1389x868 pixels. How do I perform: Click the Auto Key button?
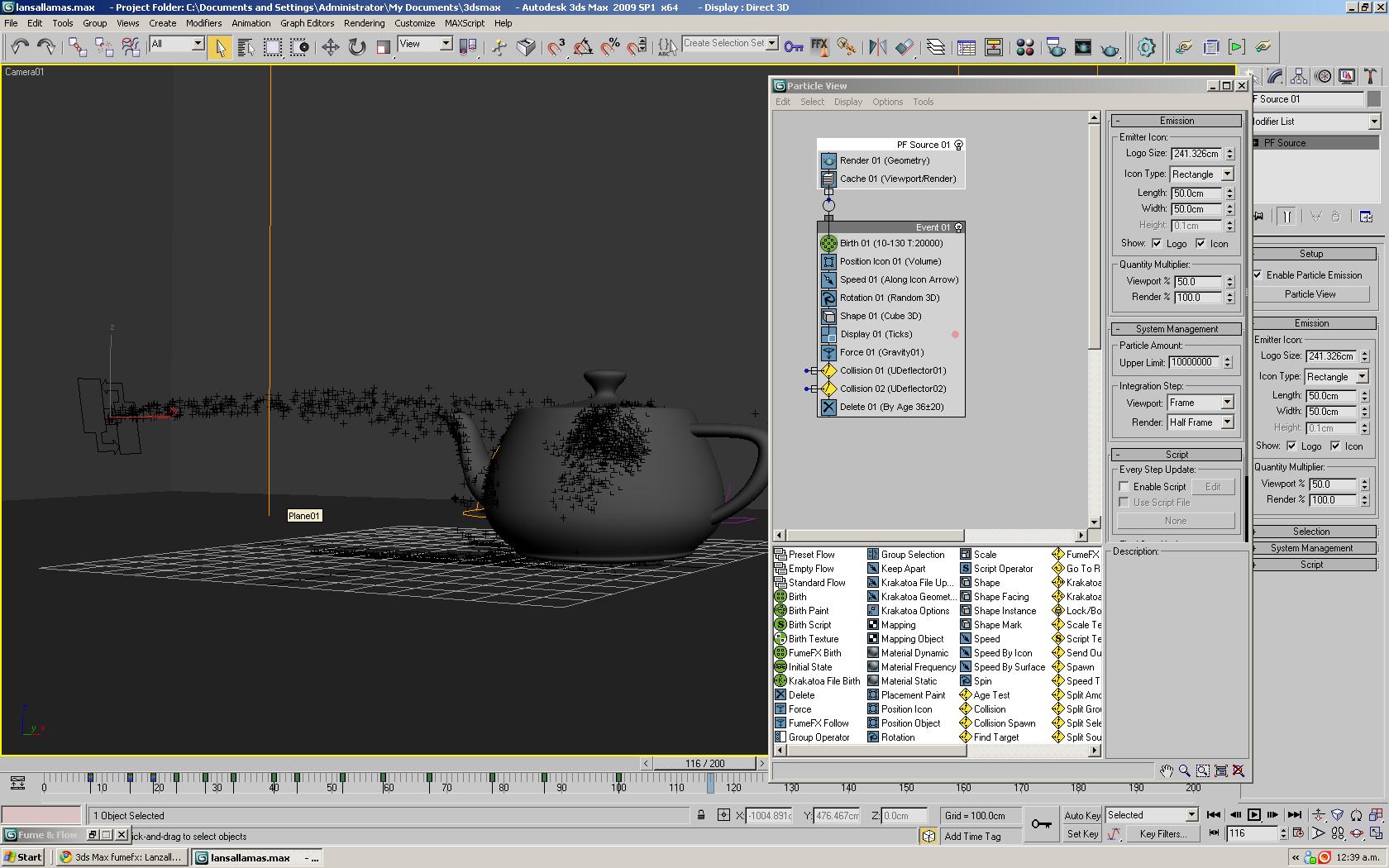(x=1081, y=815)
